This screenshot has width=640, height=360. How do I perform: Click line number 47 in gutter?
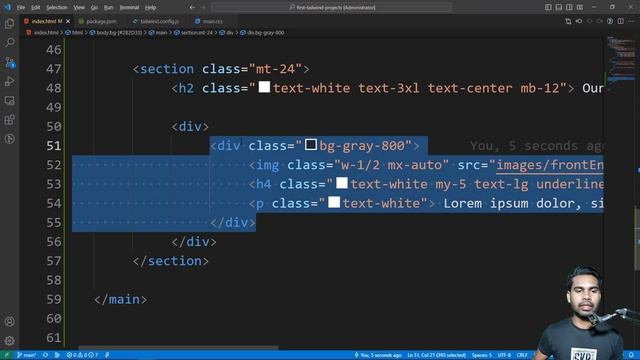click(x=53, y=69)
